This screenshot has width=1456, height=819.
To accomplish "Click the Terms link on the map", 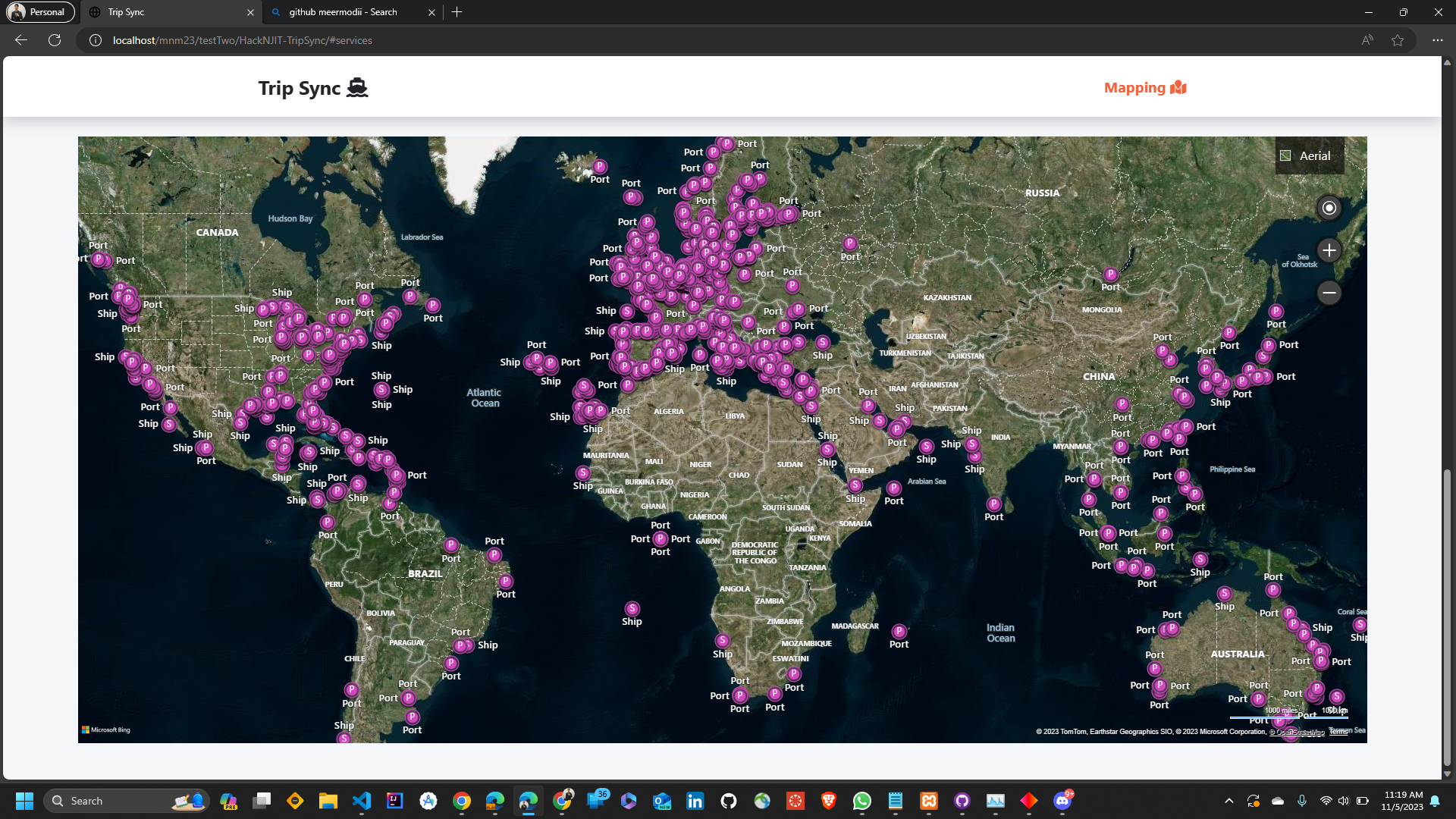I will tap(1338, 732).
